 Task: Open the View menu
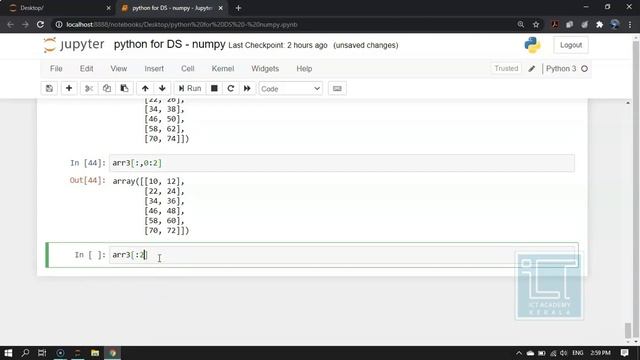click(118, 69)
